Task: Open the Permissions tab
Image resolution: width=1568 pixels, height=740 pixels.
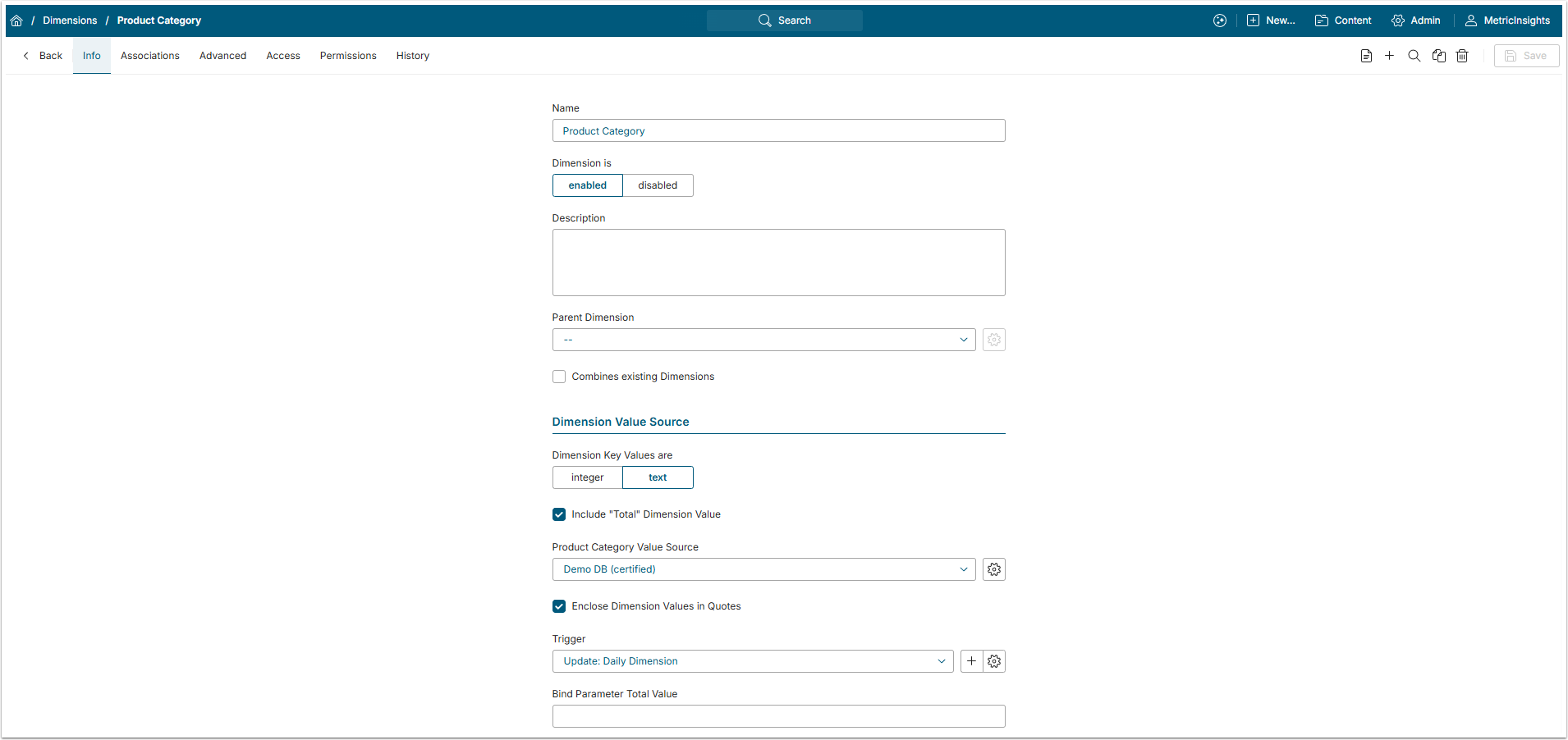Action: 348,56
